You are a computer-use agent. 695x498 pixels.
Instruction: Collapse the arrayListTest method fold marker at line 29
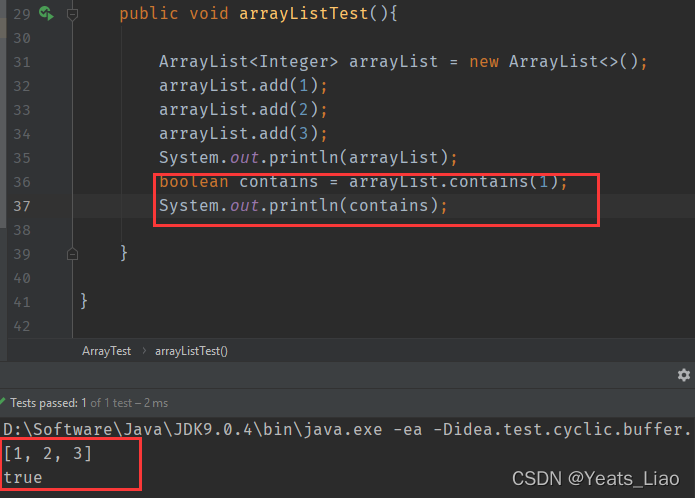(x=72, y=14)
